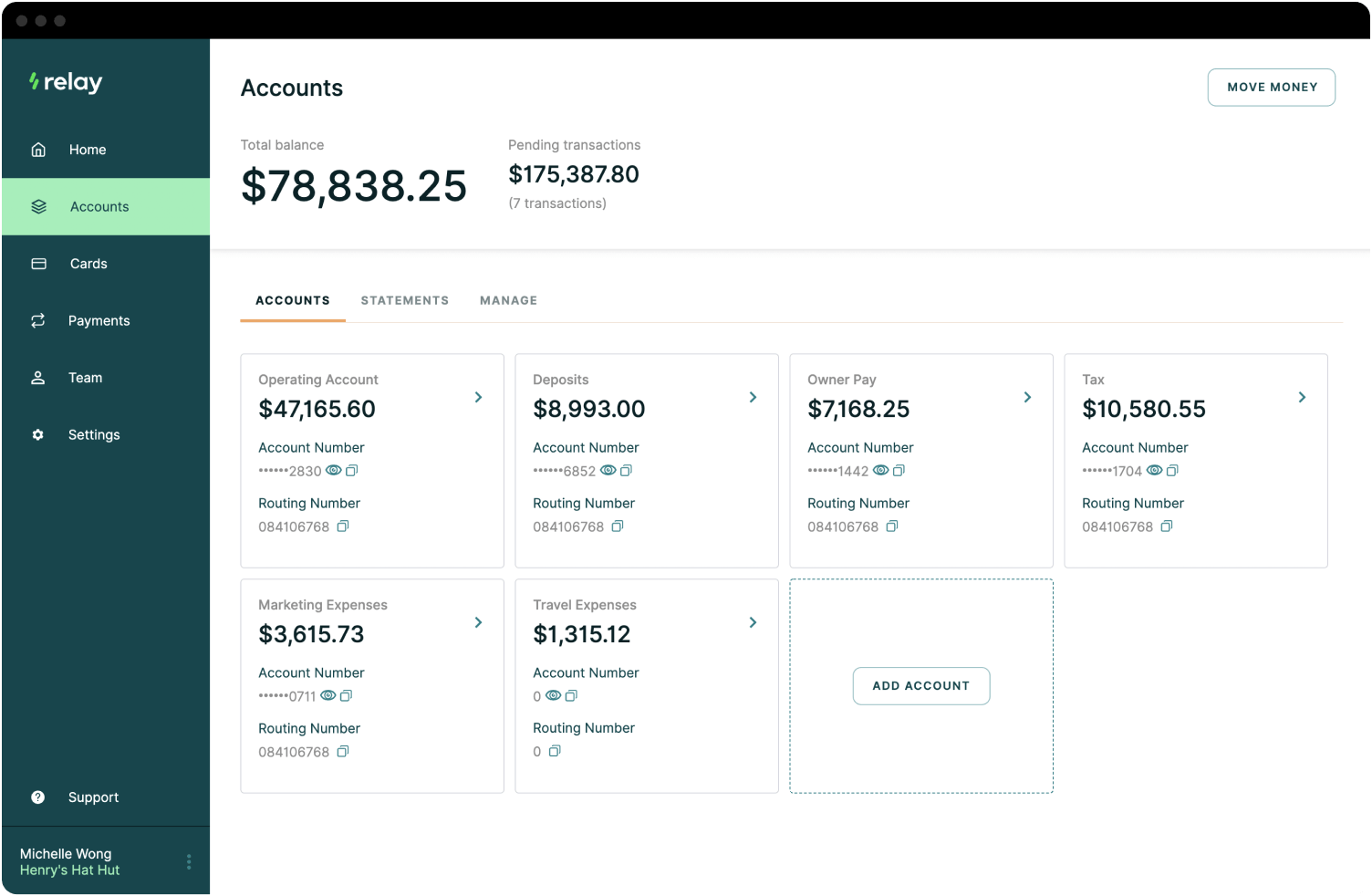Open the options menu beside Michelle Wong

[189, 861]
